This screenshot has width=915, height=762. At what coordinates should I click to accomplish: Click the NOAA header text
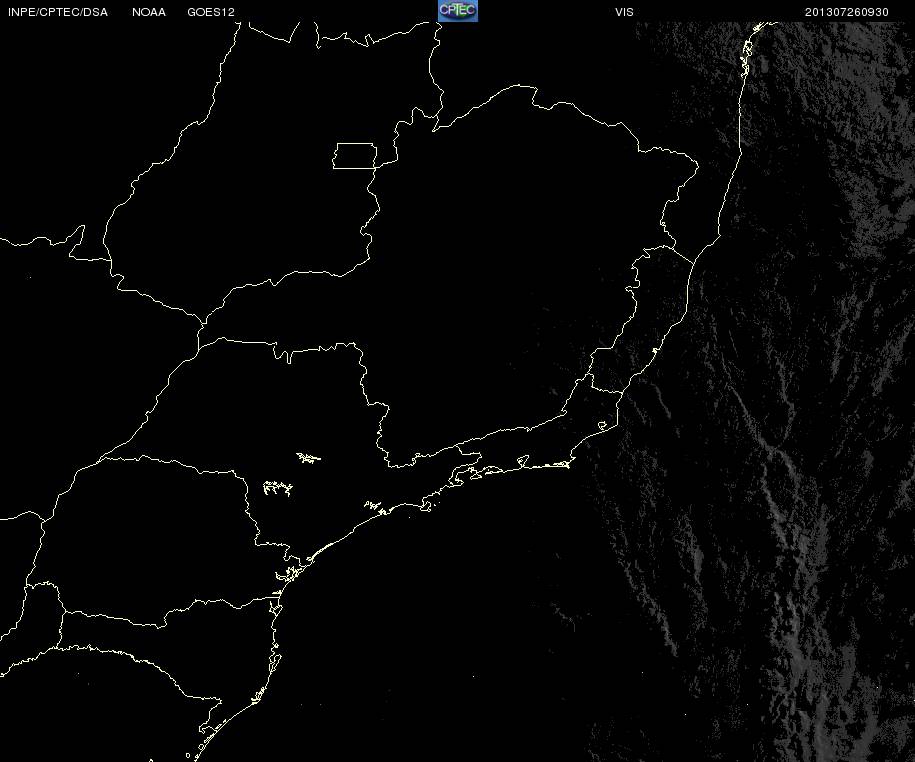click(x=149, y=12)
